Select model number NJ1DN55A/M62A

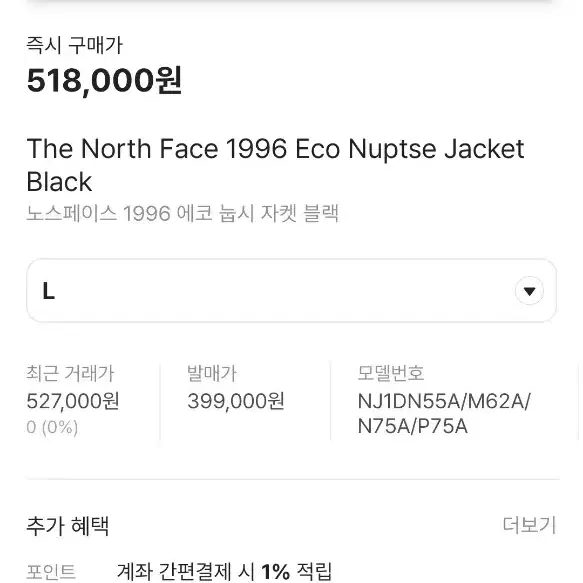(x=444, y=401)
